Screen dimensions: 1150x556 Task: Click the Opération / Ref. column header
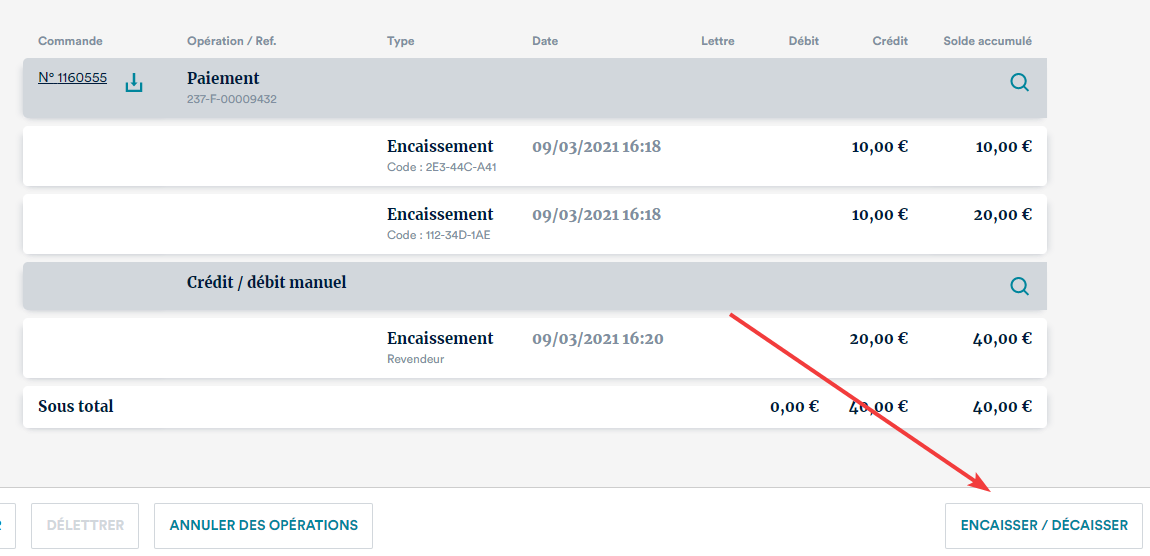click(231, 41)
